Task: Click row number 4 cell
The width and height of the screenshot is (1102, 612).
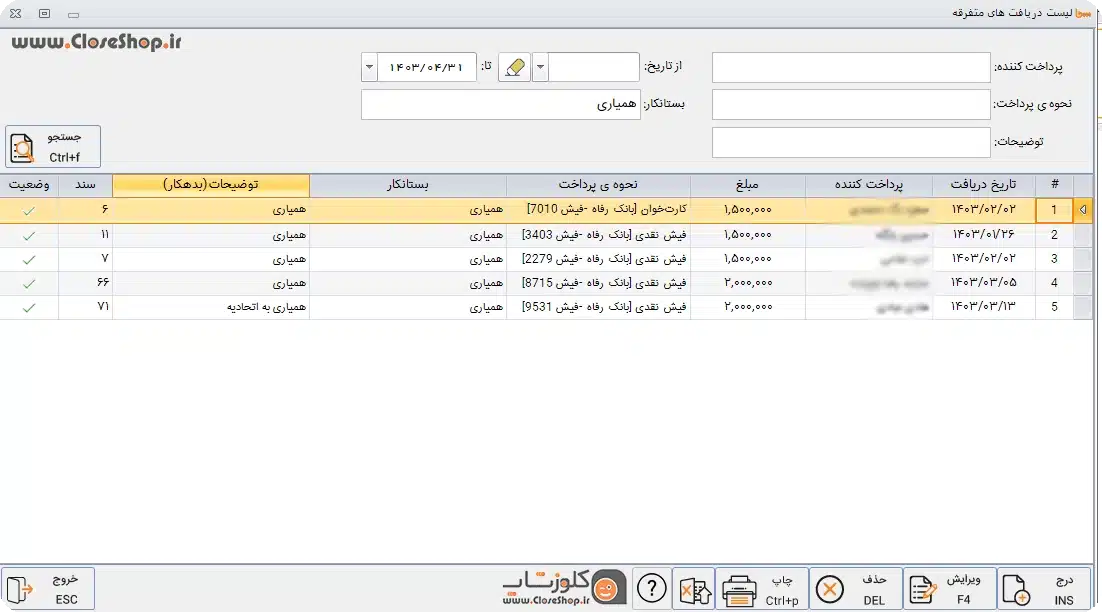Action: (1054, 282)
